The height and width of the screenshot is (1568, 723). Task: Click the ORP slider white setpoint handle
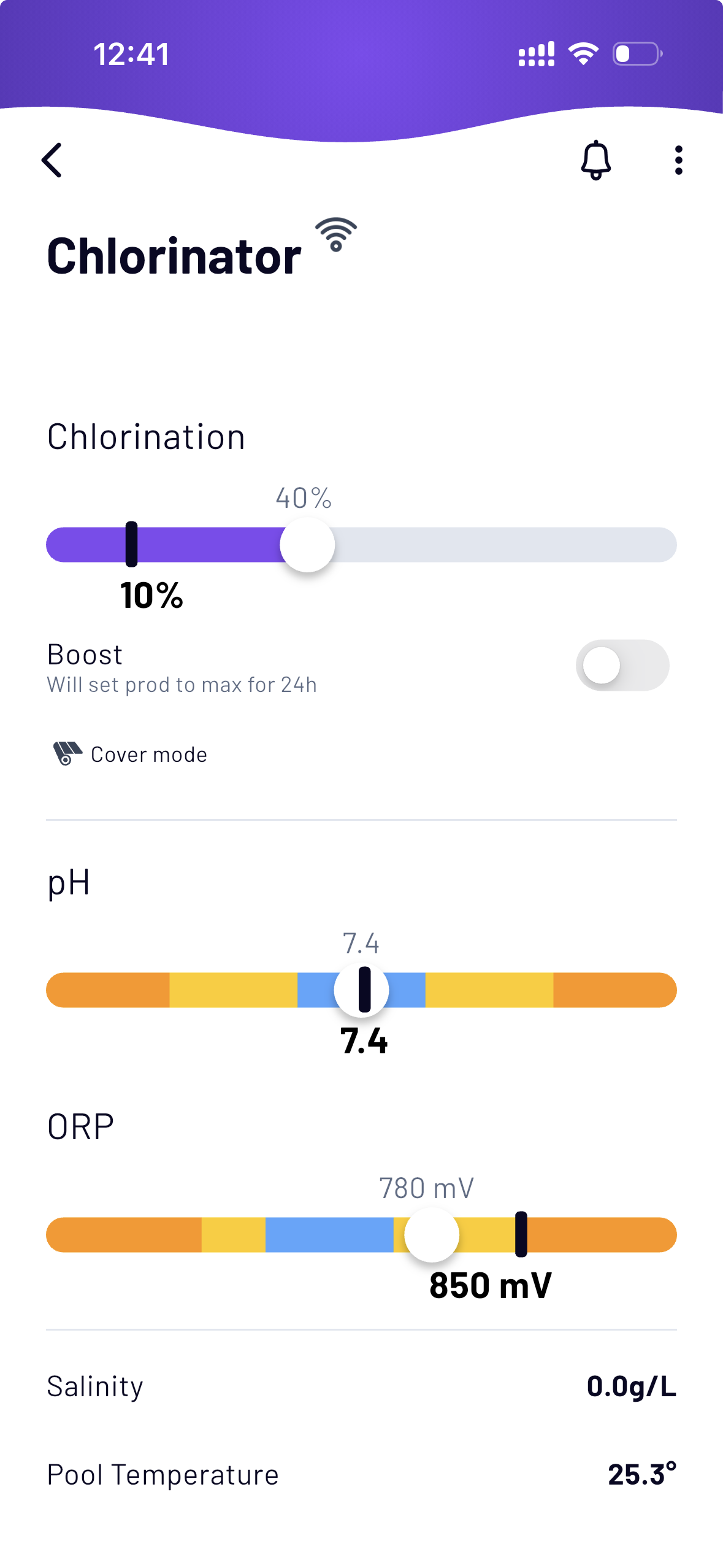[432, 1235]
